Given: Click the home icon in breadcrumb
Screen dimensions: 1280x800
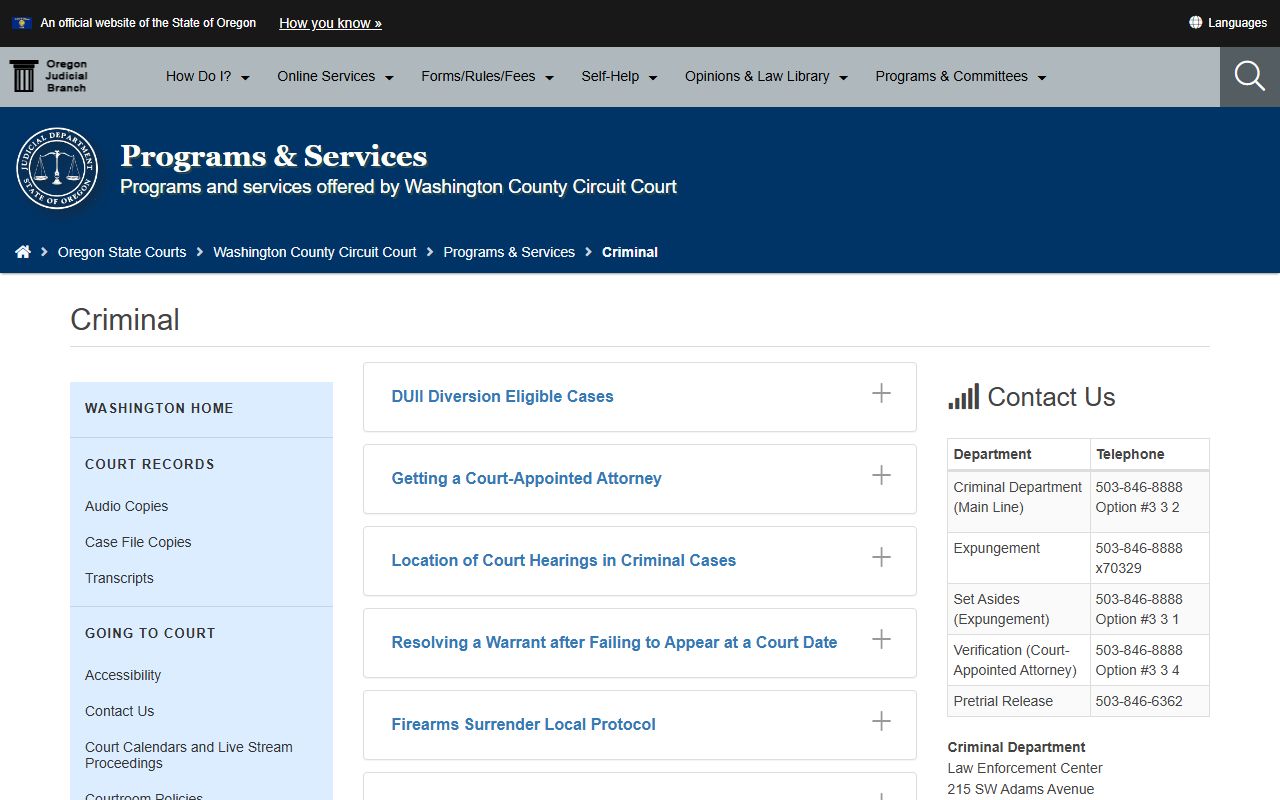Looking at the screenshot, I should 23,252.
